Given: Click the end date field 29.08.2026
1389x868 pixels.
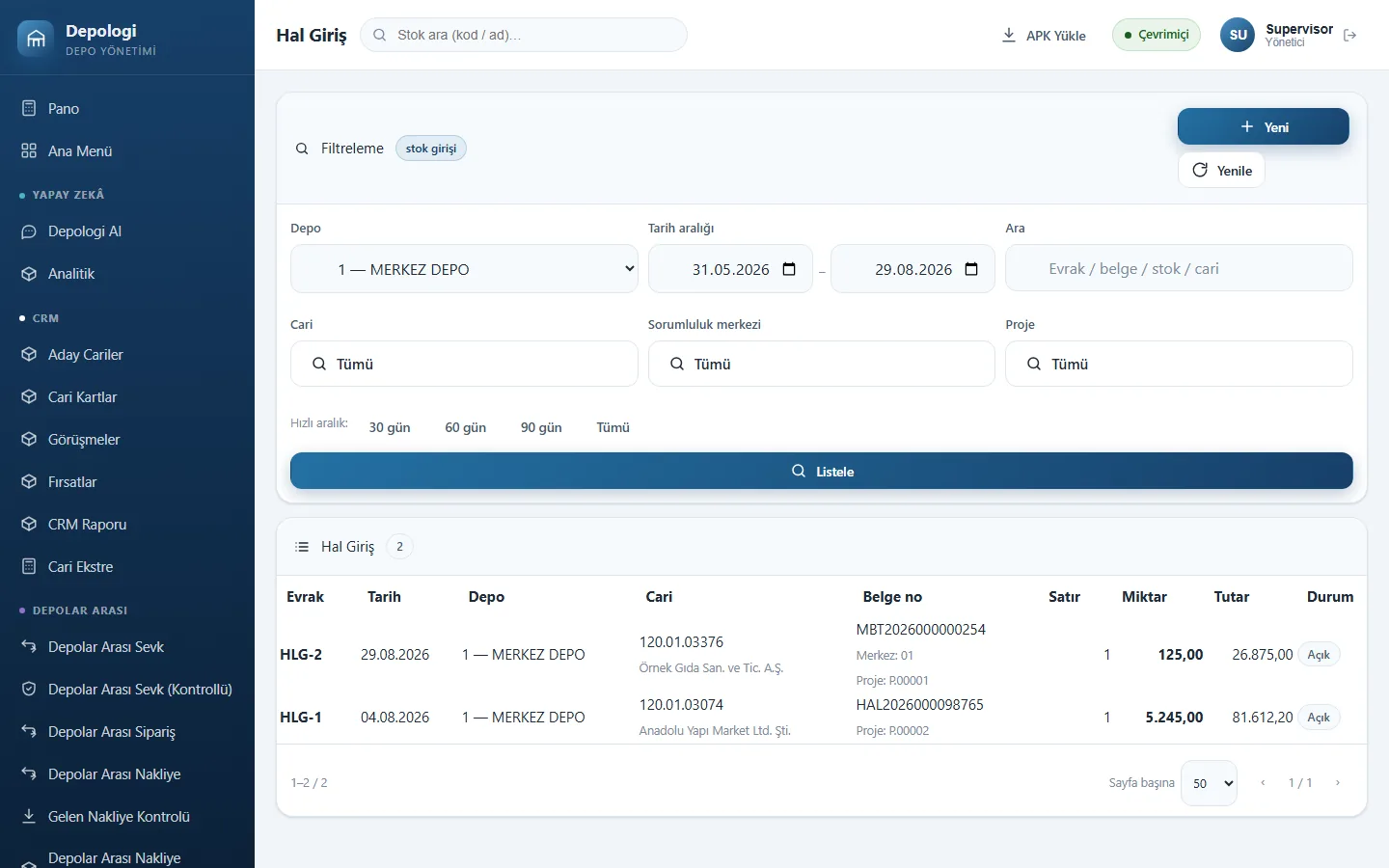Looking at the screenshot, I should (912, 269).
